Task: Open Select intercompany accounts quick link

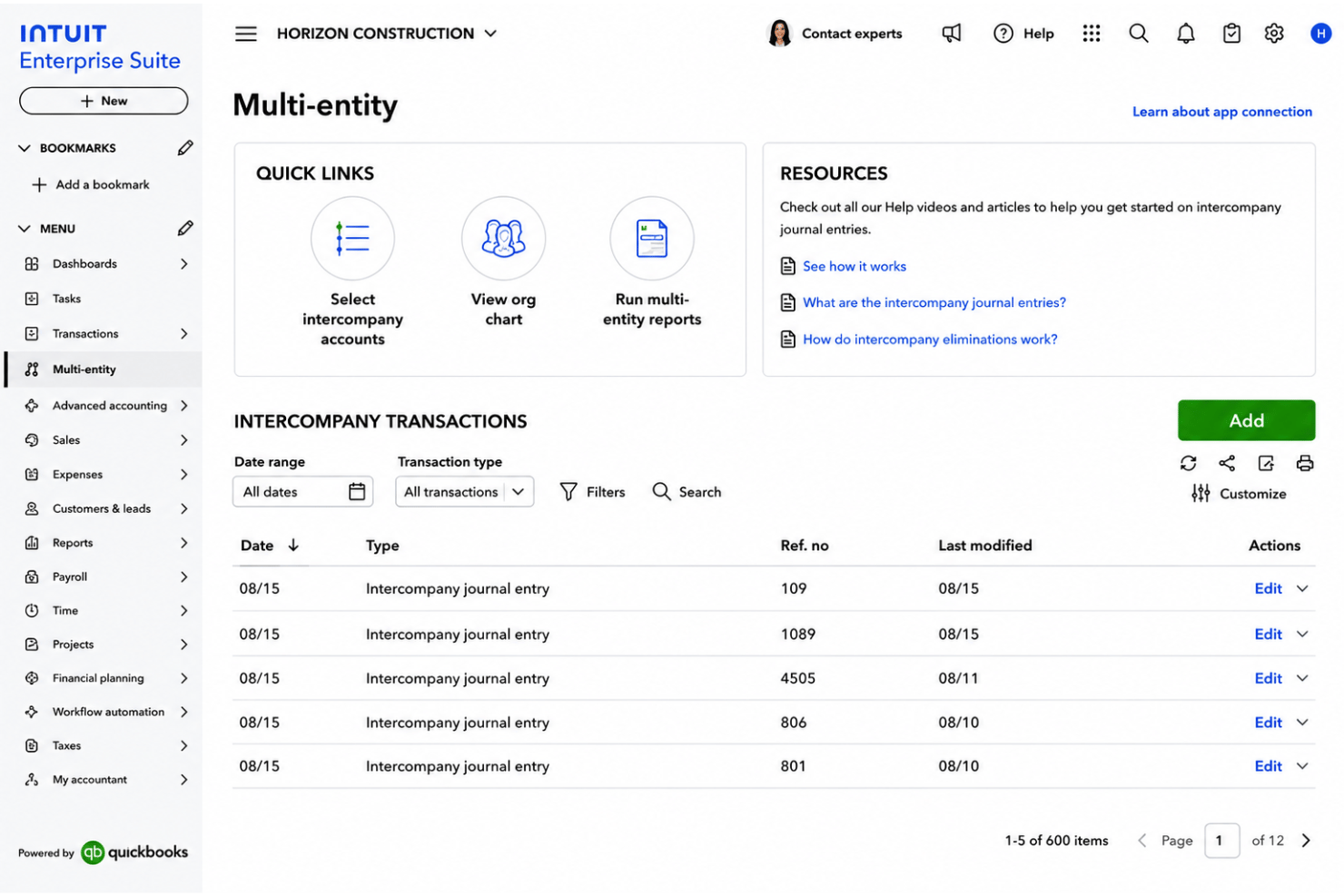Action: tap(352, 272)
